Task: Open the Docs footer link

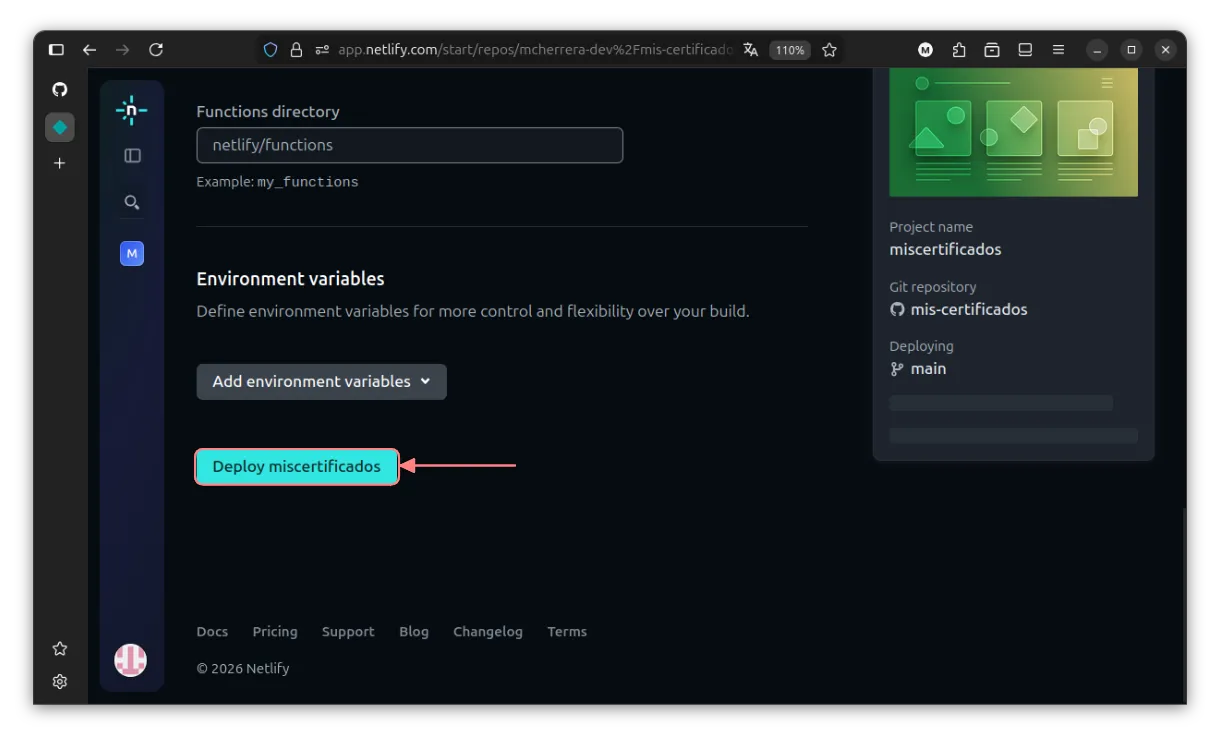Action: tap(212, 632)
